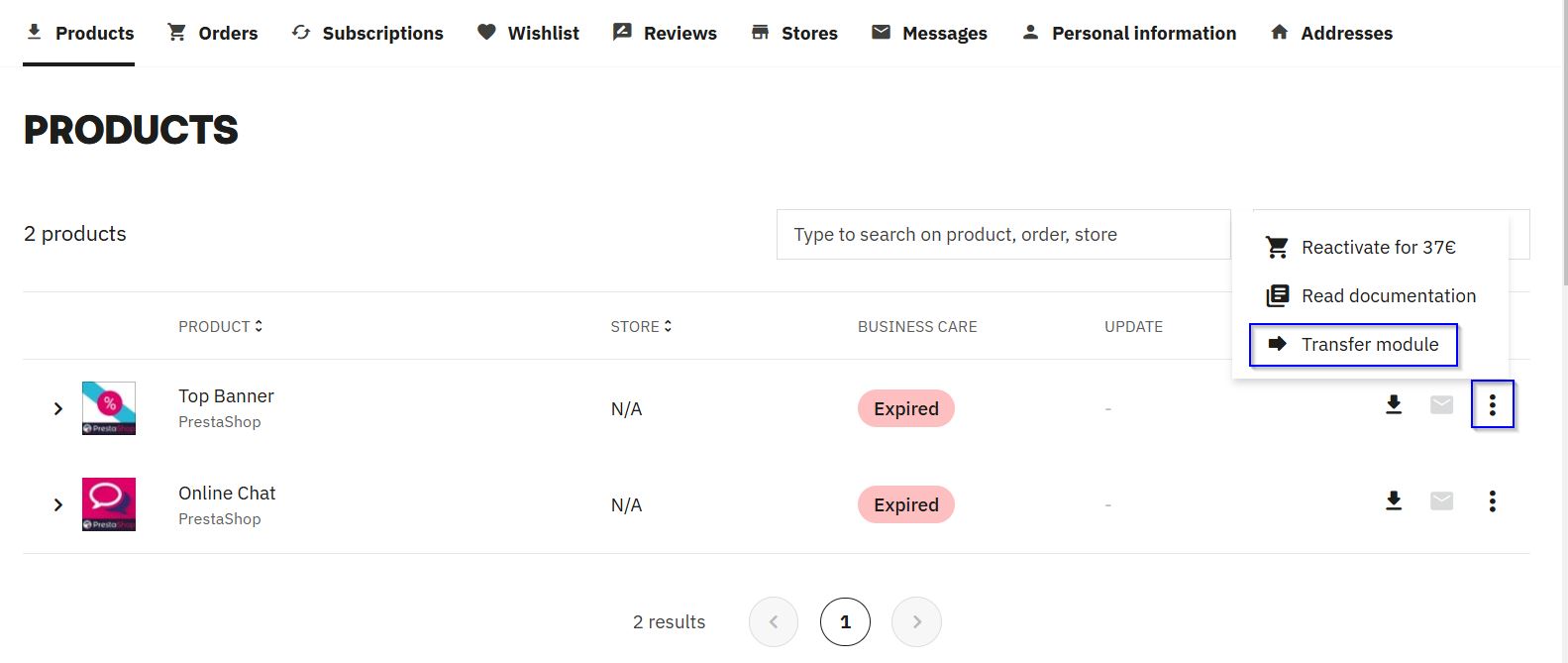Click the Online Chat product thumbnail
The image size is (1568, 663).
[109, 504]
